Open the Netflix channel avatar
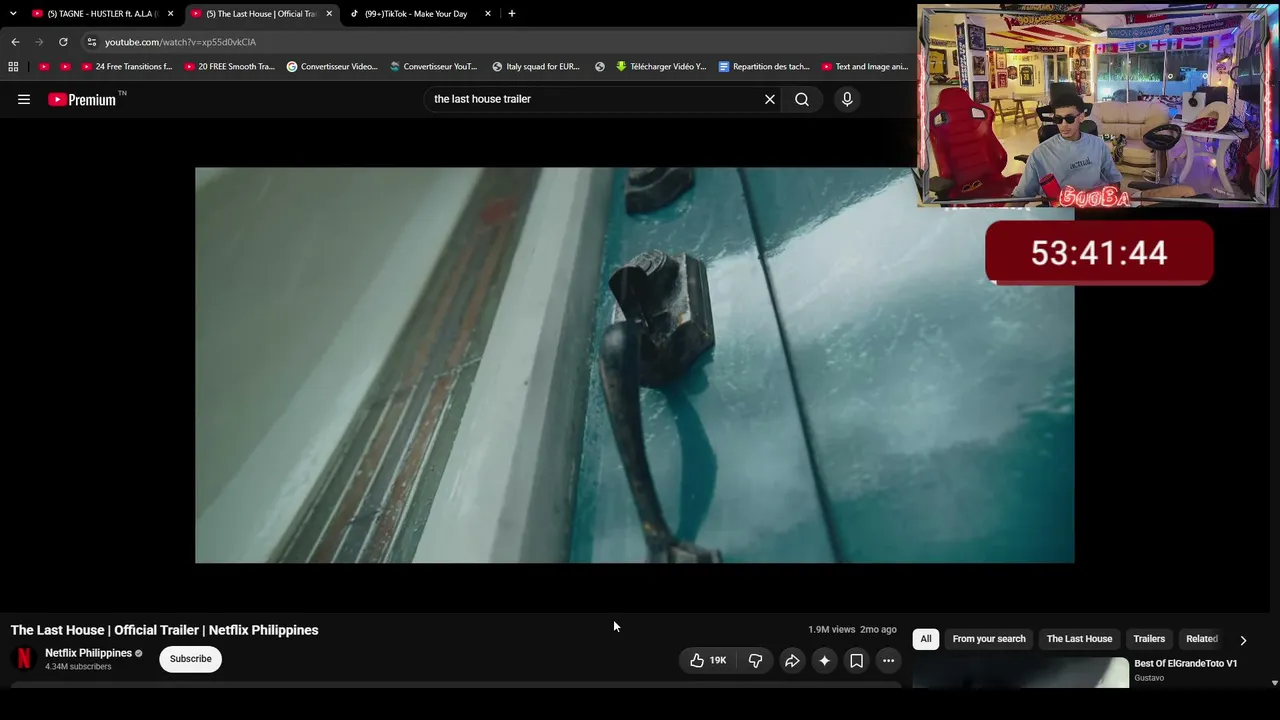 pos(24,659)
